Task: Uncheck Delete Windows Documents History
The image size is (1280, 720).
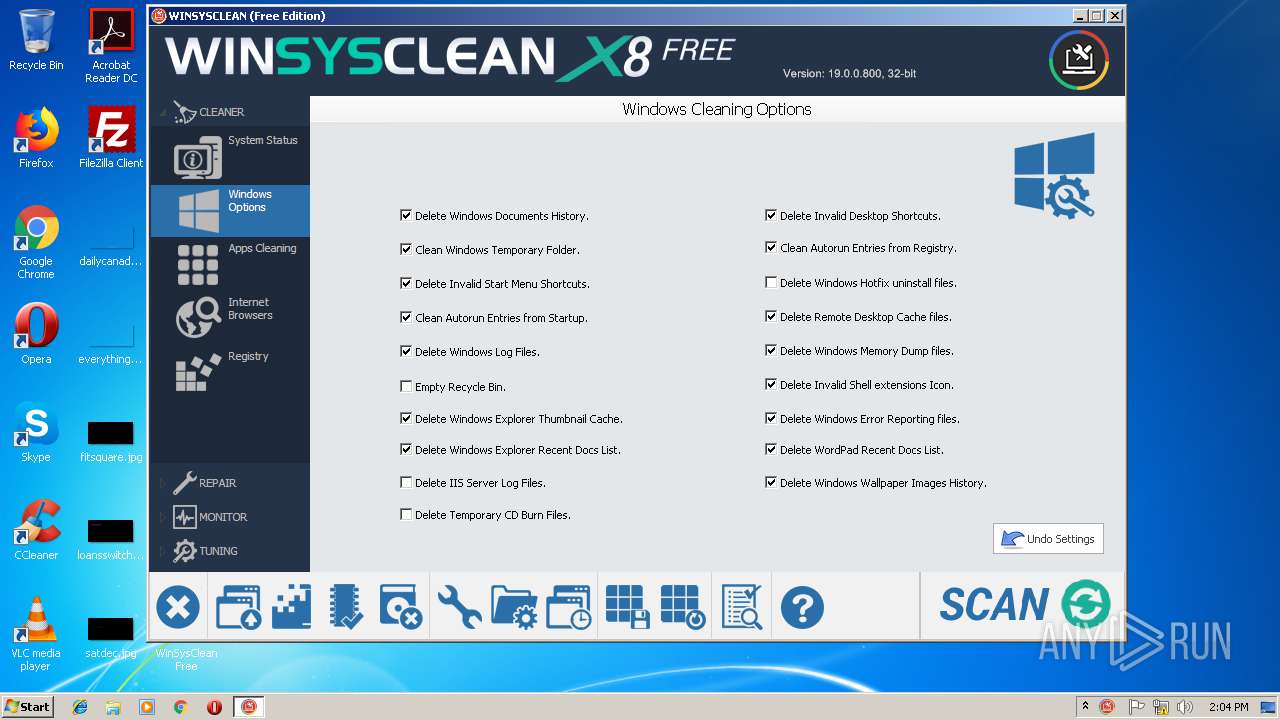Action: [406, 215]
